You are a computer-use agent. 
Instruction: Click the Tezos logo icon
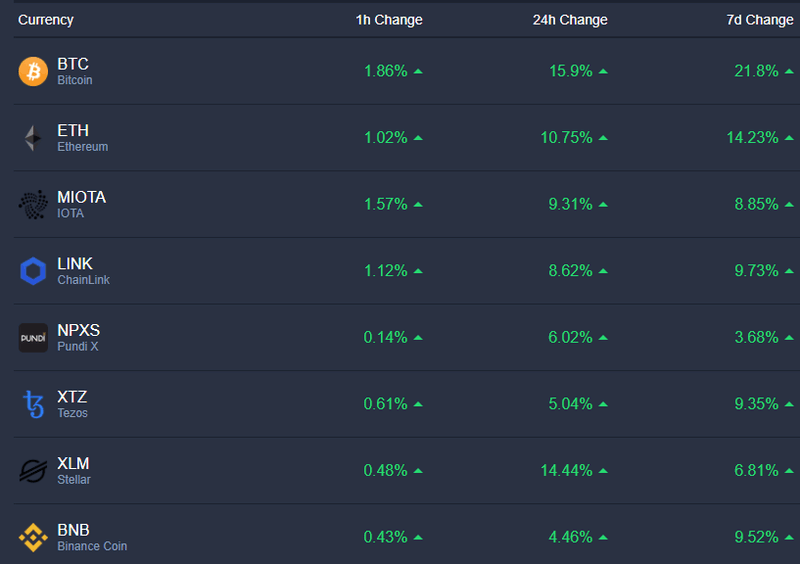click(x=33, y=404)
